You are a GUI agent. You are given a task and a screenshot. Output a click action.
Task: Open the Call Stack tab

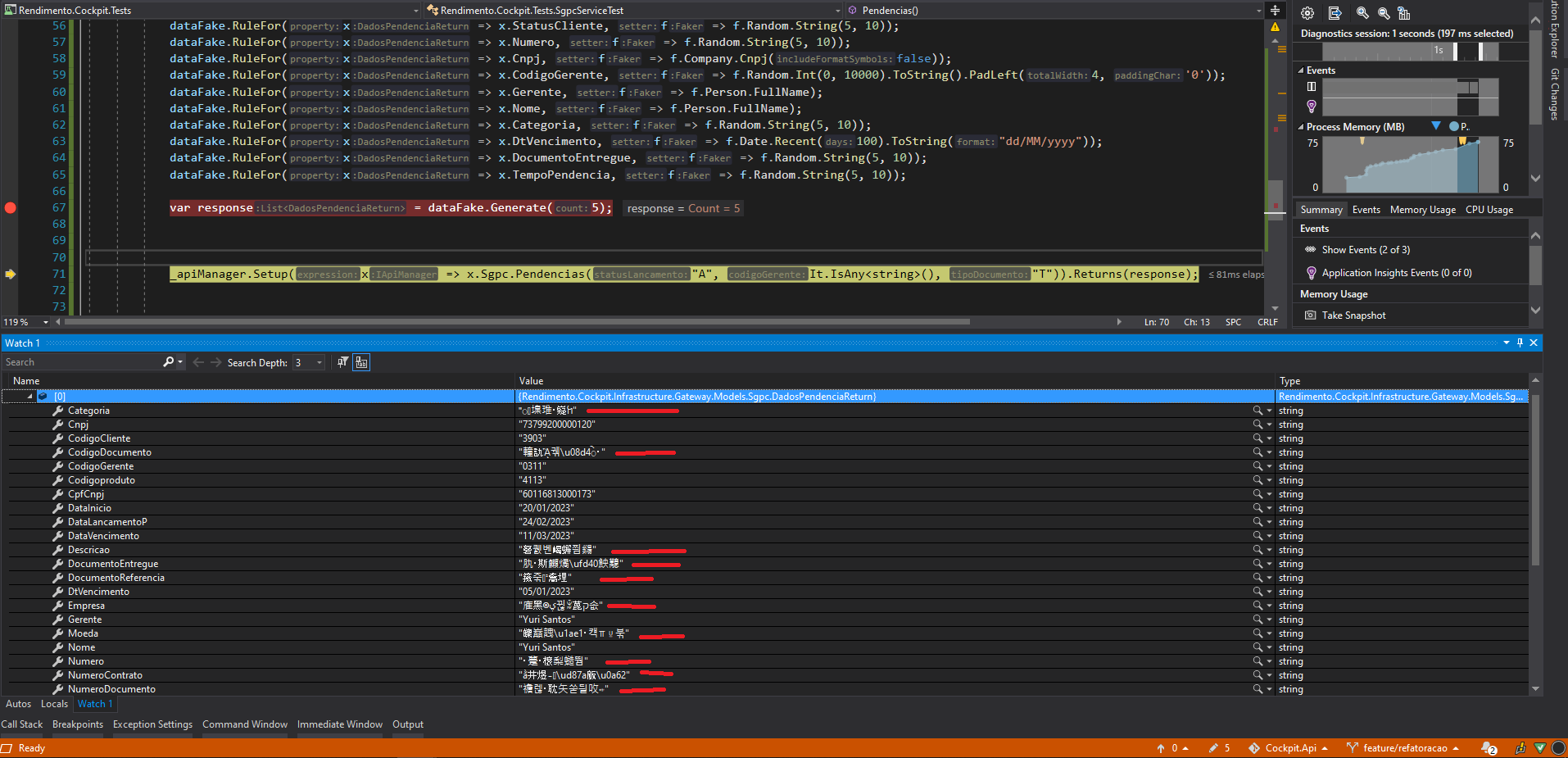pyautogui.click(x=22, y=724)
